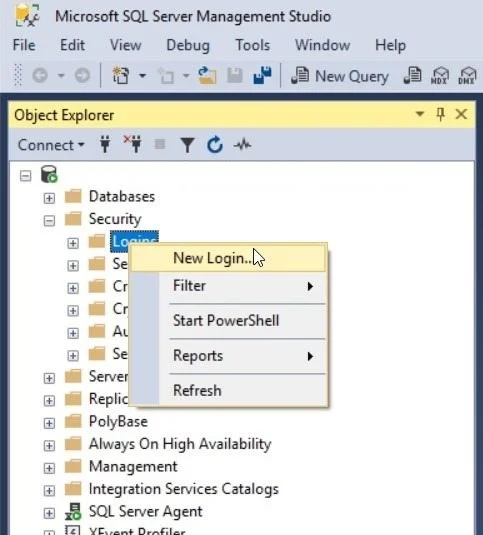Select the SQL Server Agent tree item
This screenshot has height=535, width=483.
[x=146, y=512]
